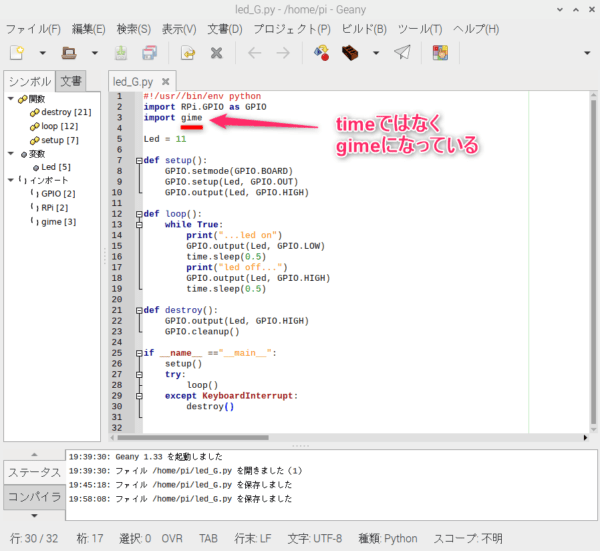This screenshot has height=551, width=600.
Task: Select setup [7] in symbol tree
Action: pyautogui.click(x=54, y=140)
